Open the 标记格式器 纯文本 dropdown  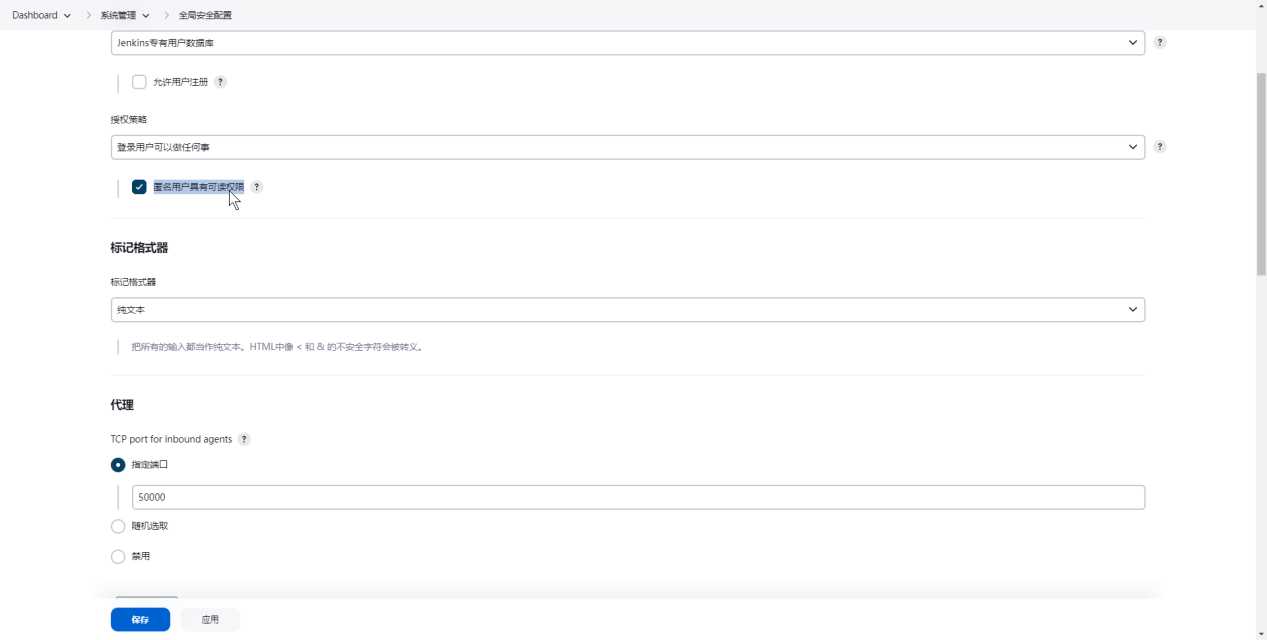pyautogui.click(x=627, y=310)
